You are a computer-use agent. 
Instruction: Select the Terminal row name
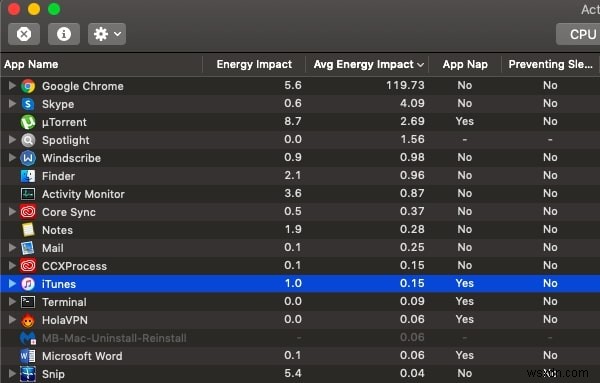[64, 302]
